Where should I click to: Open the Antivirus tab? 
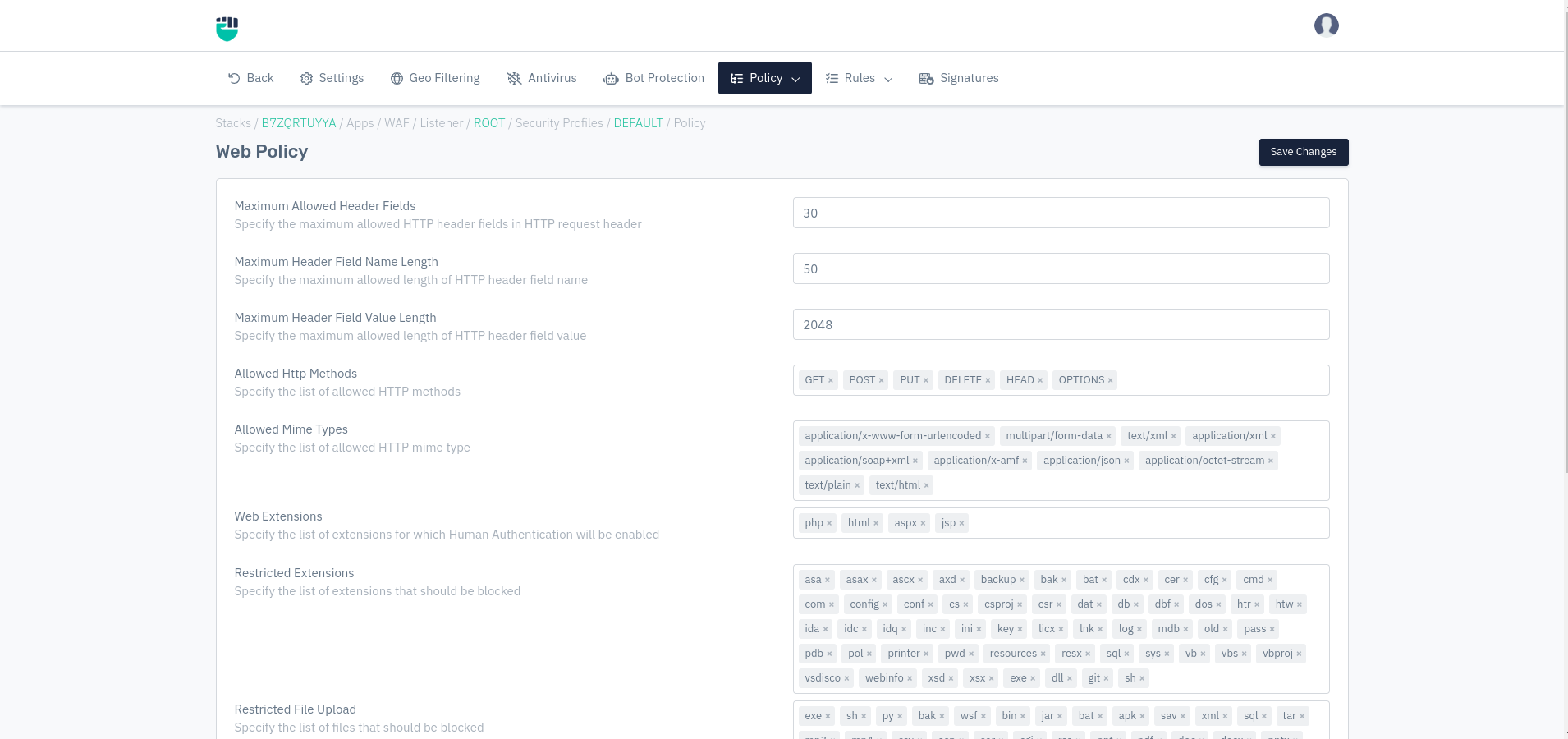pyautogui.click(x=542, y=78)
